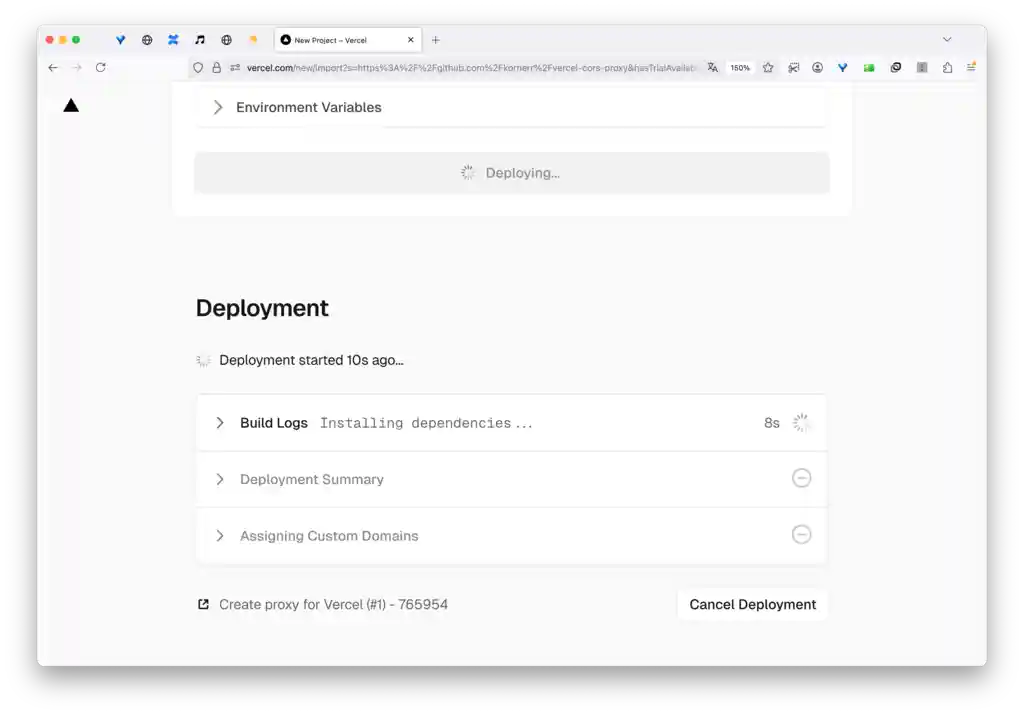Expand the Build Logs section

pos(220,423)
